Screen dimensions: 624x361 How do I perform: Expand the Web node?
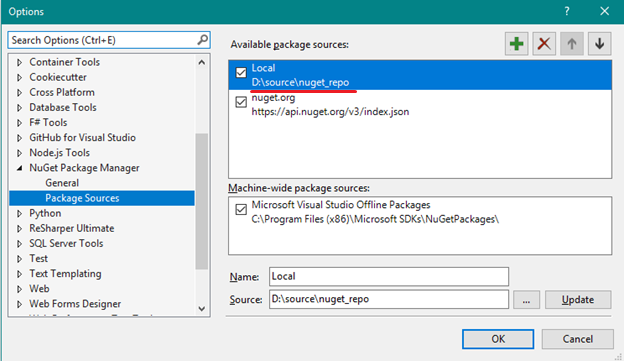[19, 289]
